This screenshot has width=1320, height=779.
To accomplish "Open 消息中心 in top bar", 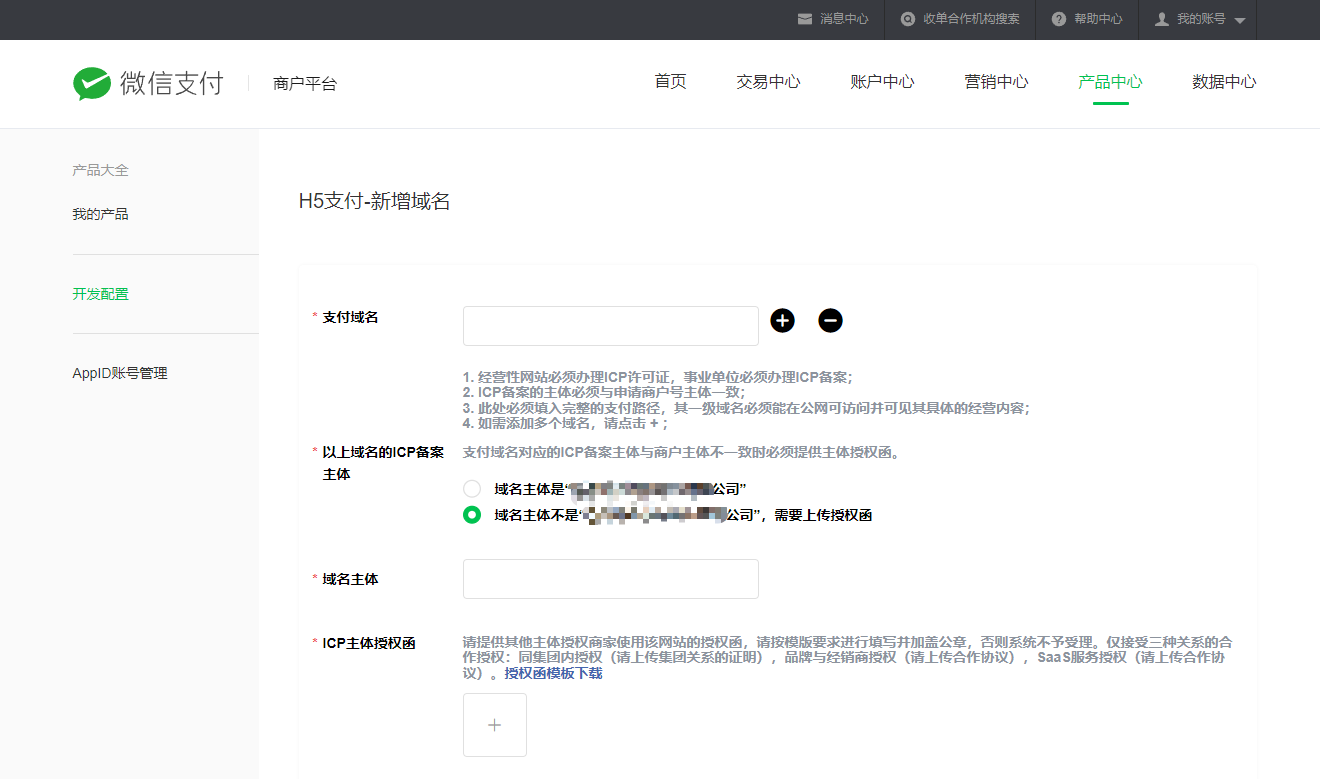I will click(844, 19).
